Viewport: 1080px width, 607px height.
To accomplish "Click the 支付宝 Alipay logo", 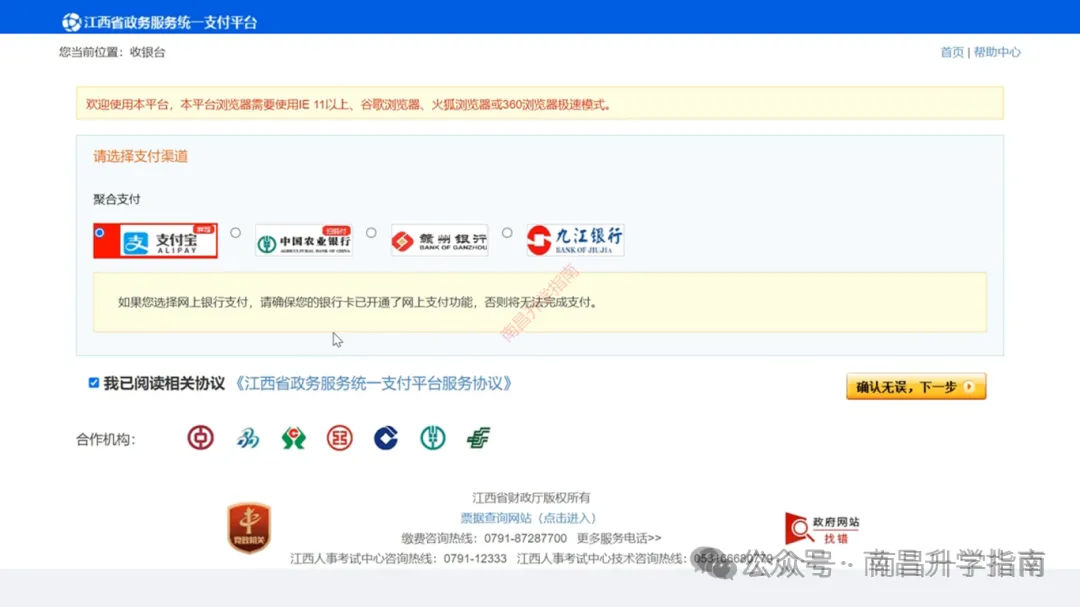I will click(x=168, y=241).
